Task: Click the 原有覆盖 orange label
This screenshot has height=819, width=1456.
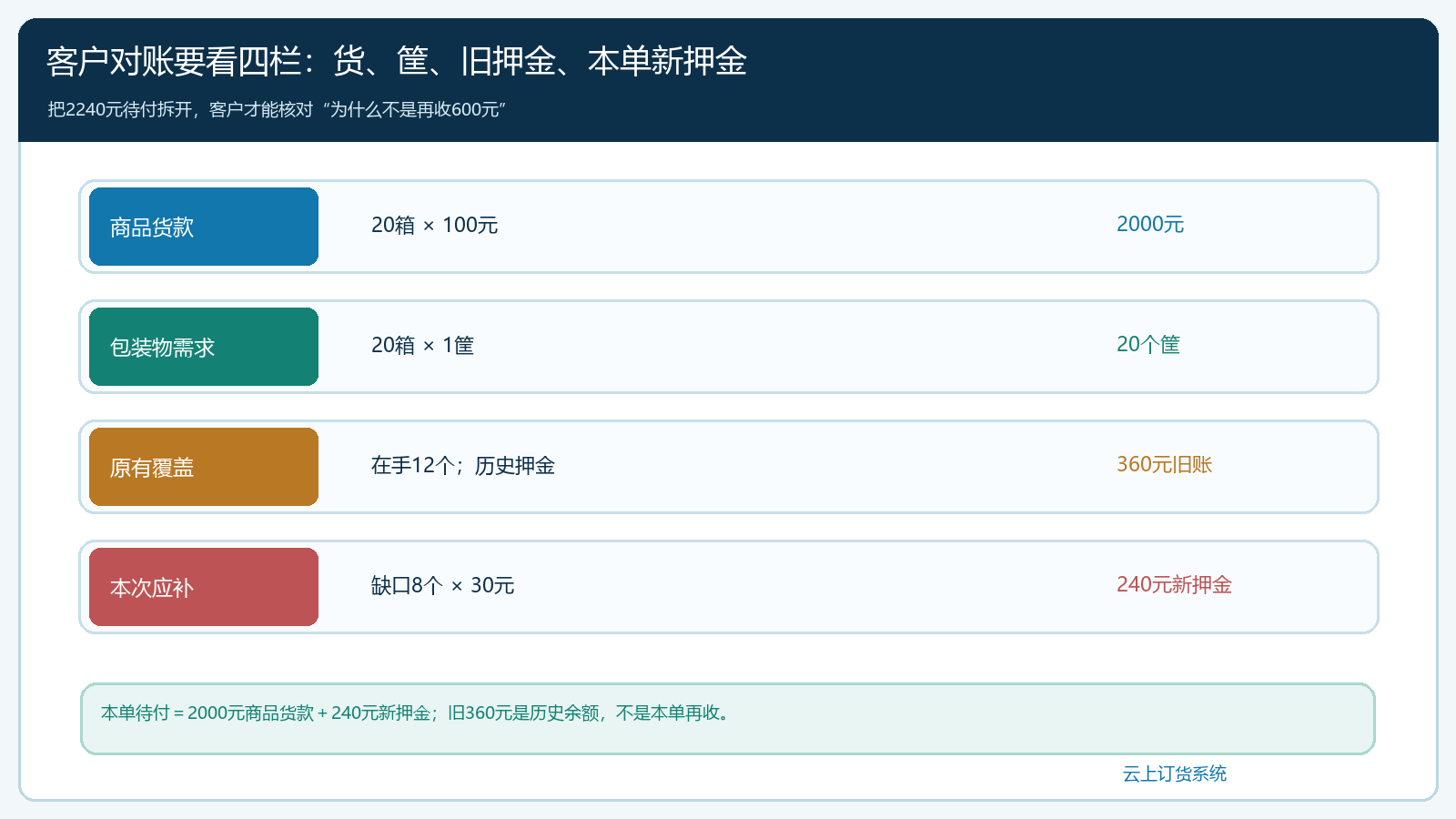Action: (x=204, y=467)
